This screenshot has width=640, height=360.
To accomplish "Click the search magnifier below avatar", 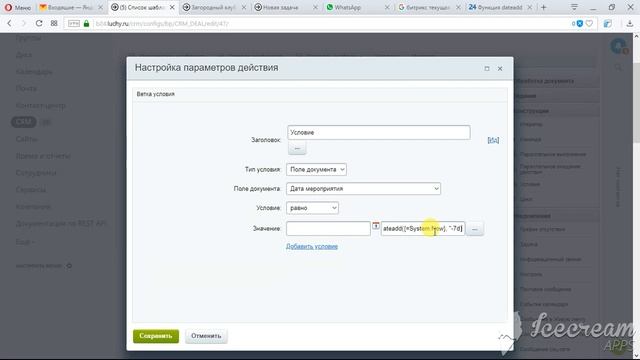I will click(x=619, y=67).
